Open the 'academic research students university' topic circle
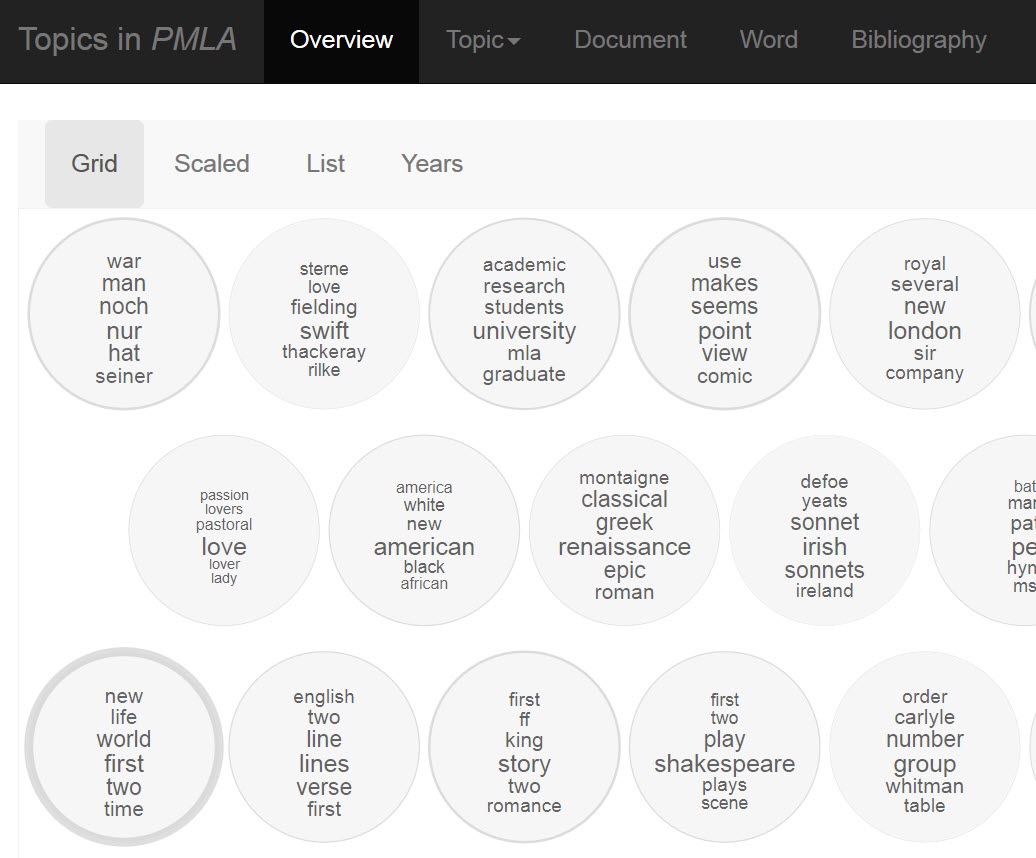This screenshot has height=858, width=1036. [524, 314]
